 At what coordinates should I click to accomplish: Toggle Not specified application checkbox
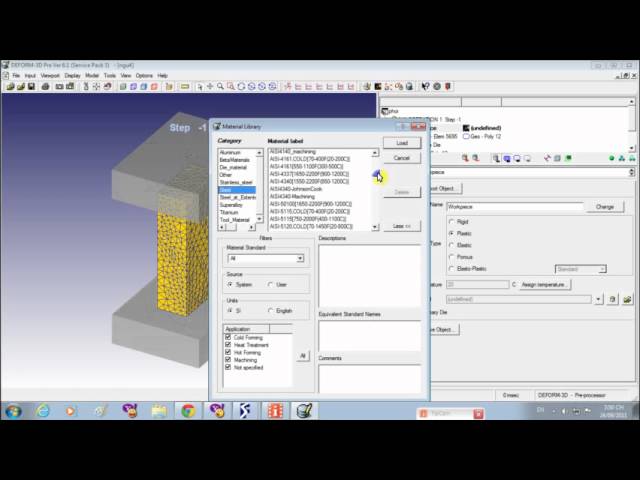coord(228,367)
